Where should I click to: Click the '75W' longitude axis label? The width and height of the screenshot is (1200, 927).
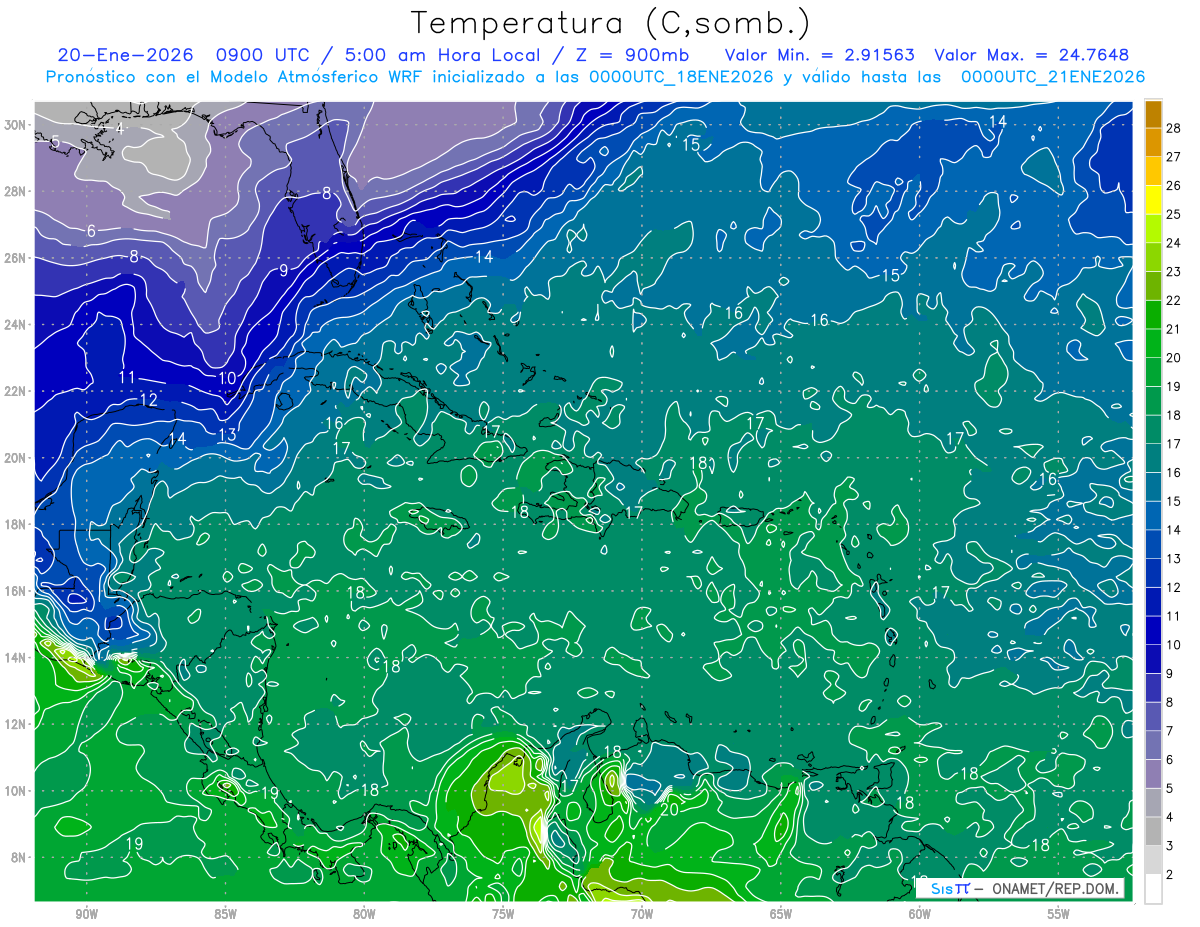click(503, 915)
